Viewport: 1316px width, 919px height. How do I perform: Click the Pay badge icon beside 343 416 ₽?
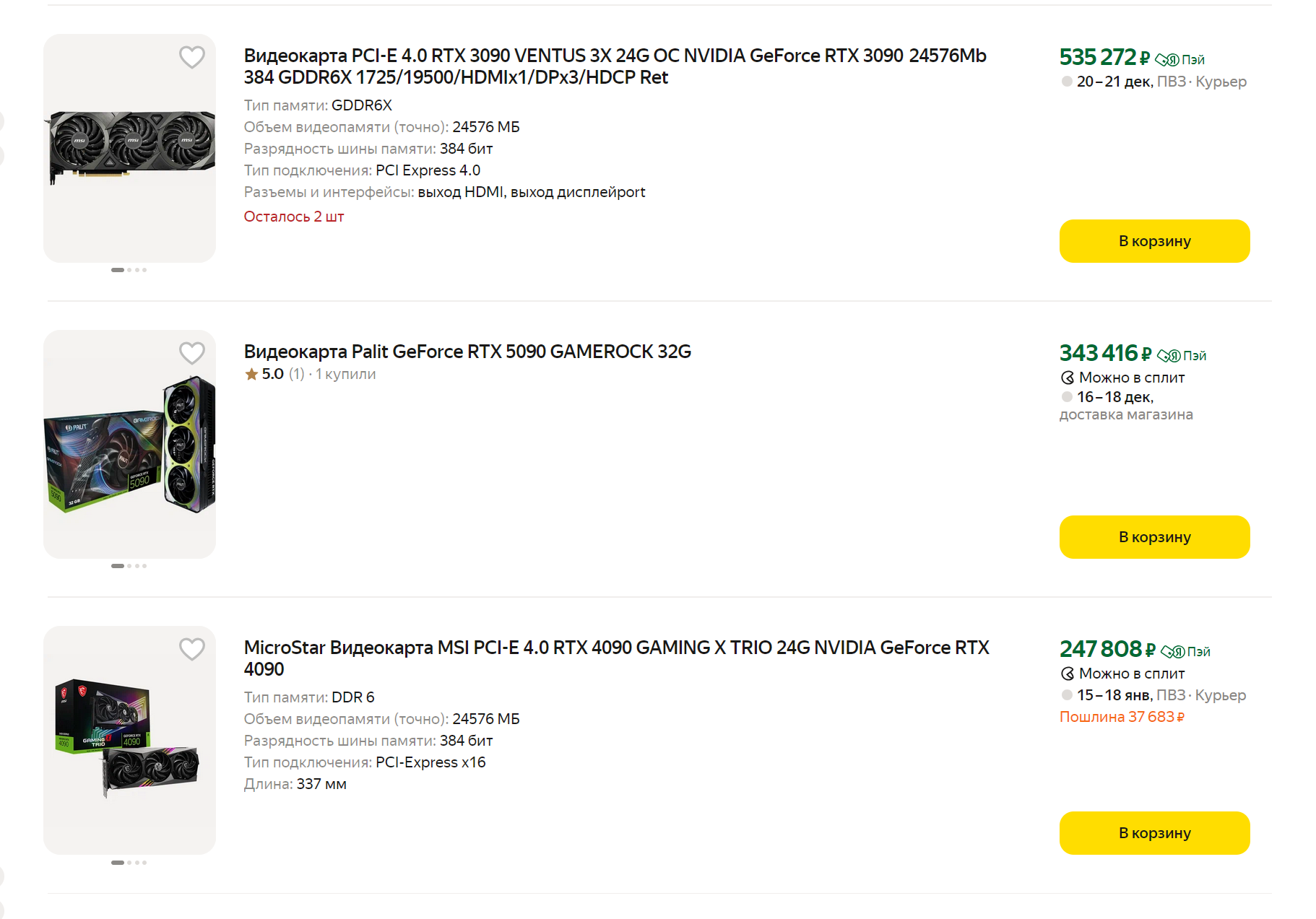tap(1169, 356)
